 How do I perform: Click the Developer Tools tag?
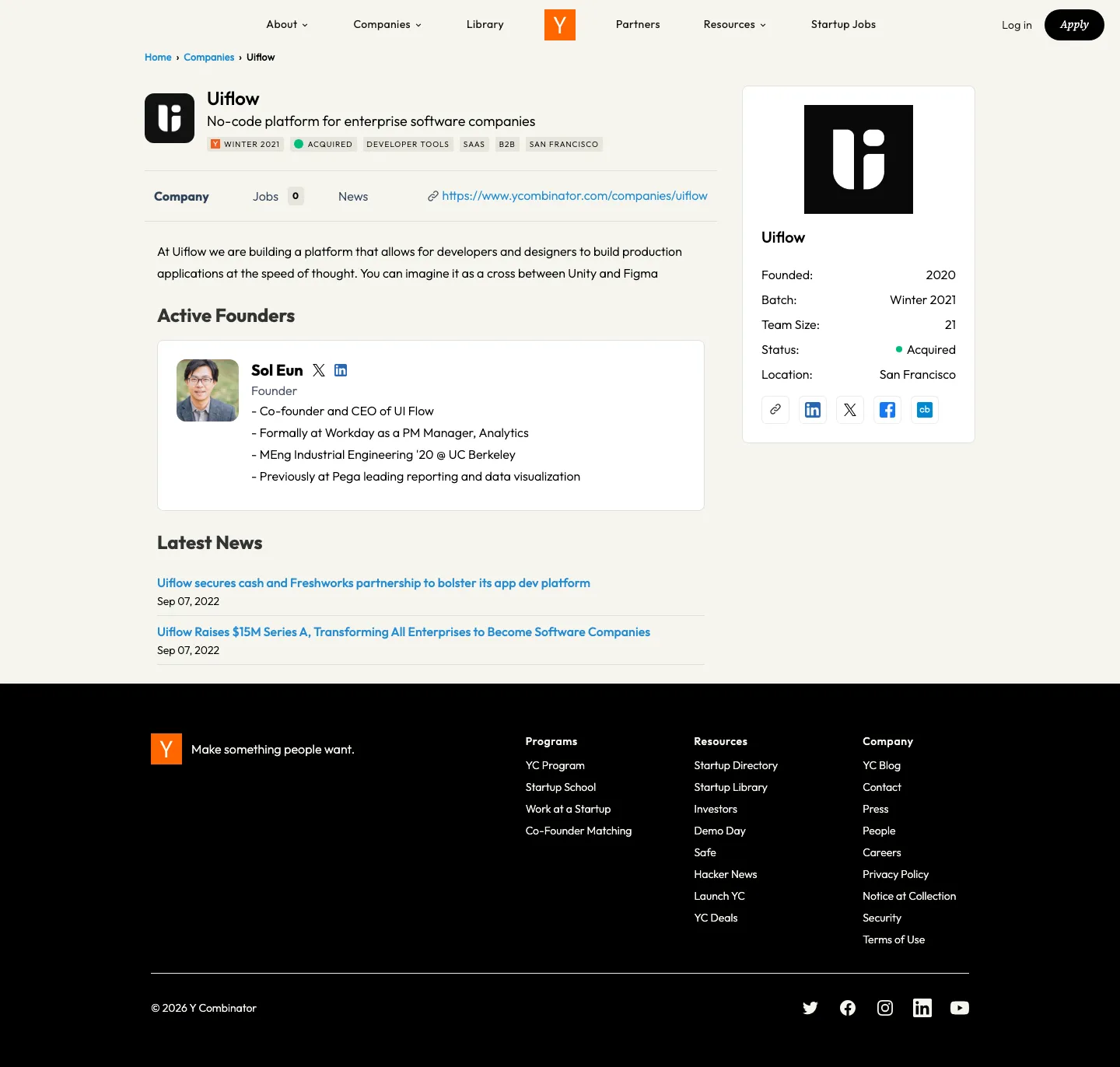click(x=408, y=144)
